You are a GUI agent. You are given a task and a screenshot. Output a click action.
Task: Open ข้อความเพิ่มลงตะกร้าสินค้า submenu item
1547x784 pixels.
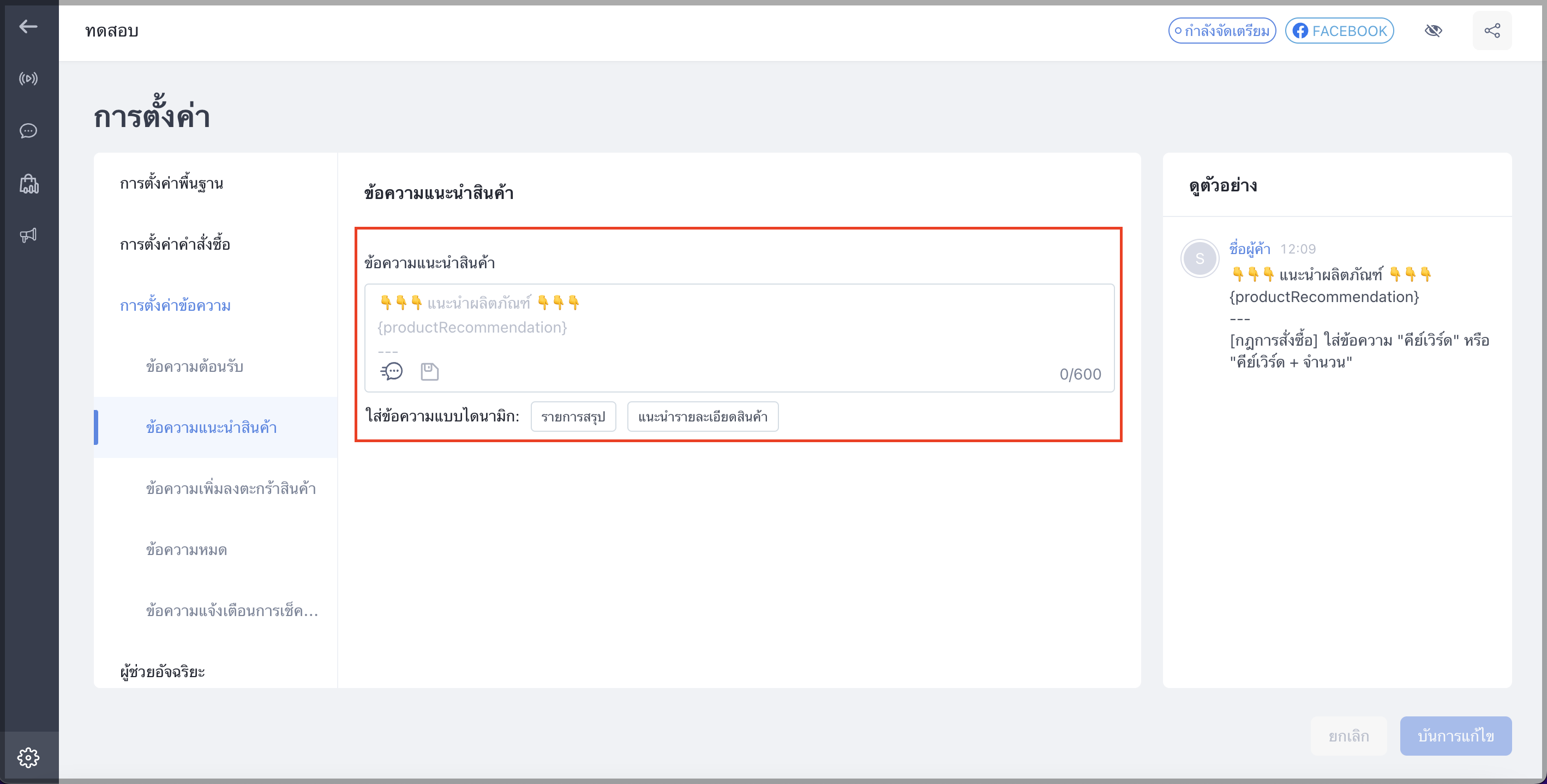pos(231,489)
